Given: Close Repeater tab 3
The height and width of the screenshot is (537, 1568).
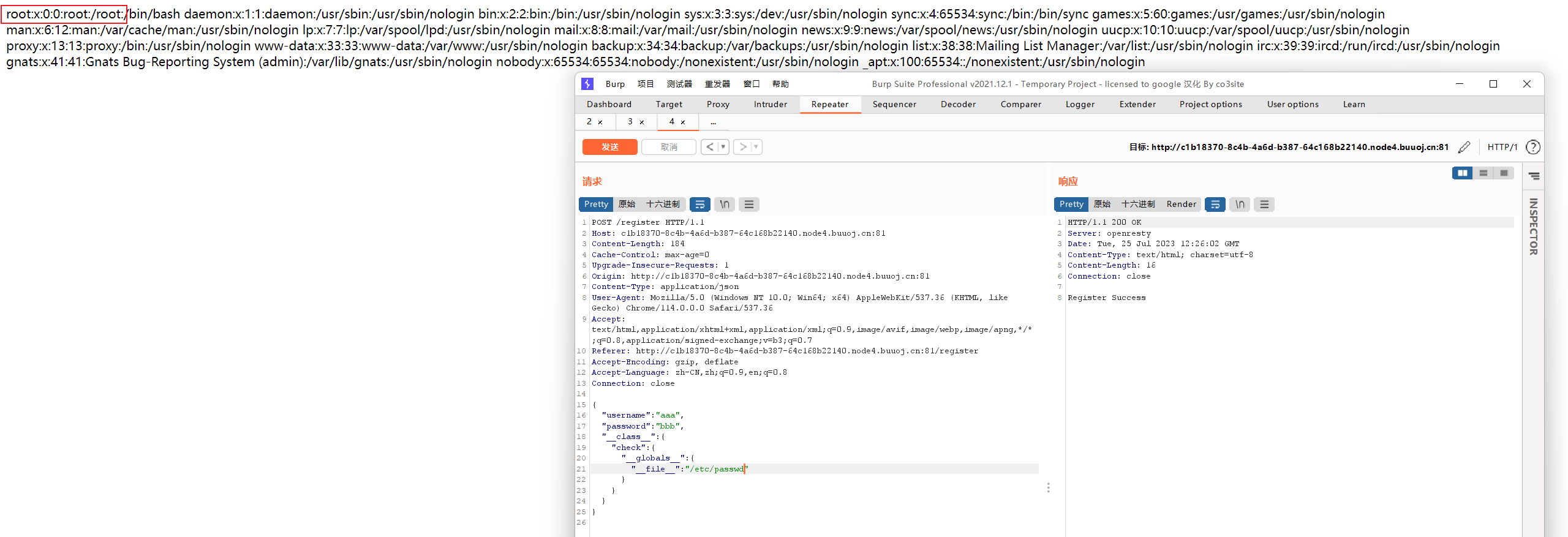Looking at the screenshot, I should (642, 122).
